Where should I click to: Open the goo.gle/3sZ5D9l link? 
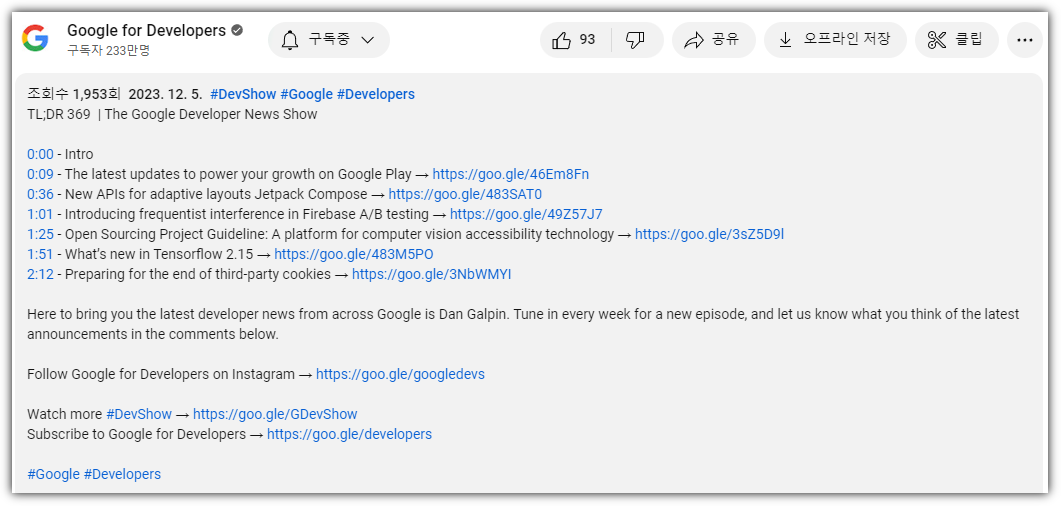tap(709, 234)
